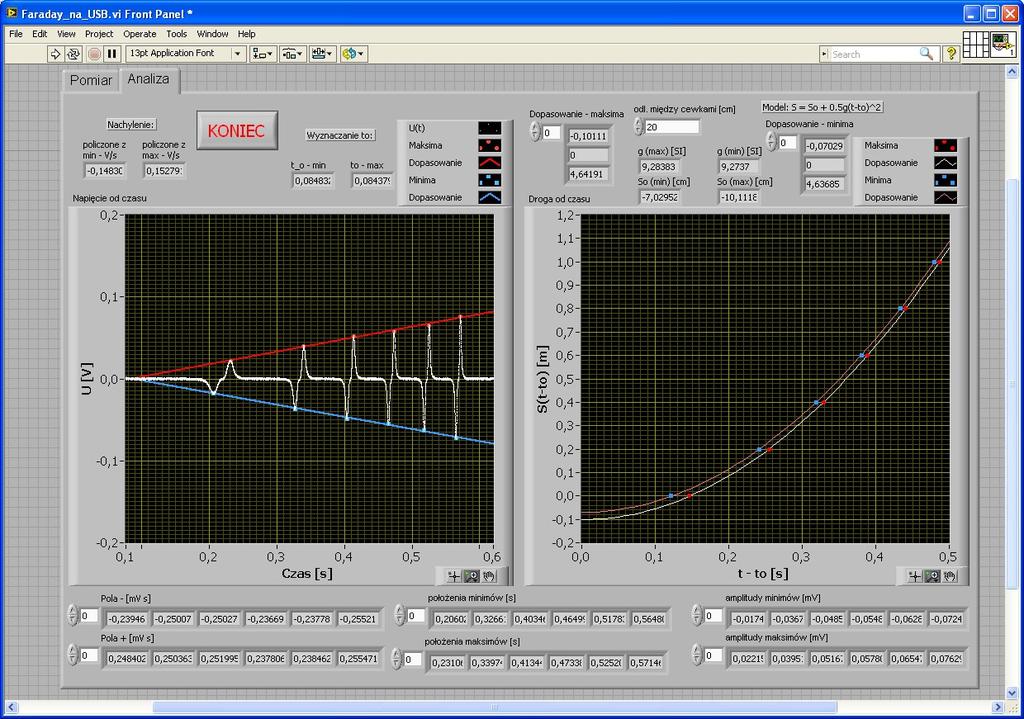Screen dimensions: 1024x719
Task: Pause the VI using the pause icon
Action: coord(112,54)
